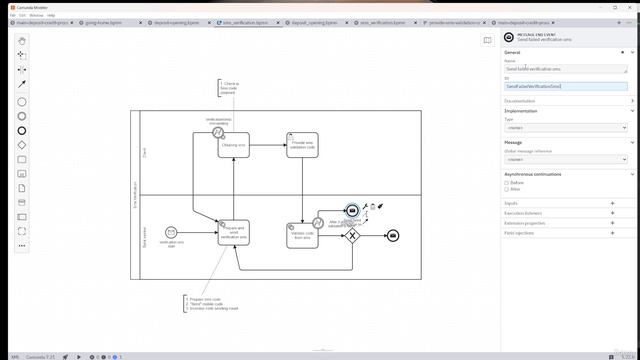Viewport: 640px width, 360px height.
Task: Activate the hand tool in the palette
Action: point(22,41)
